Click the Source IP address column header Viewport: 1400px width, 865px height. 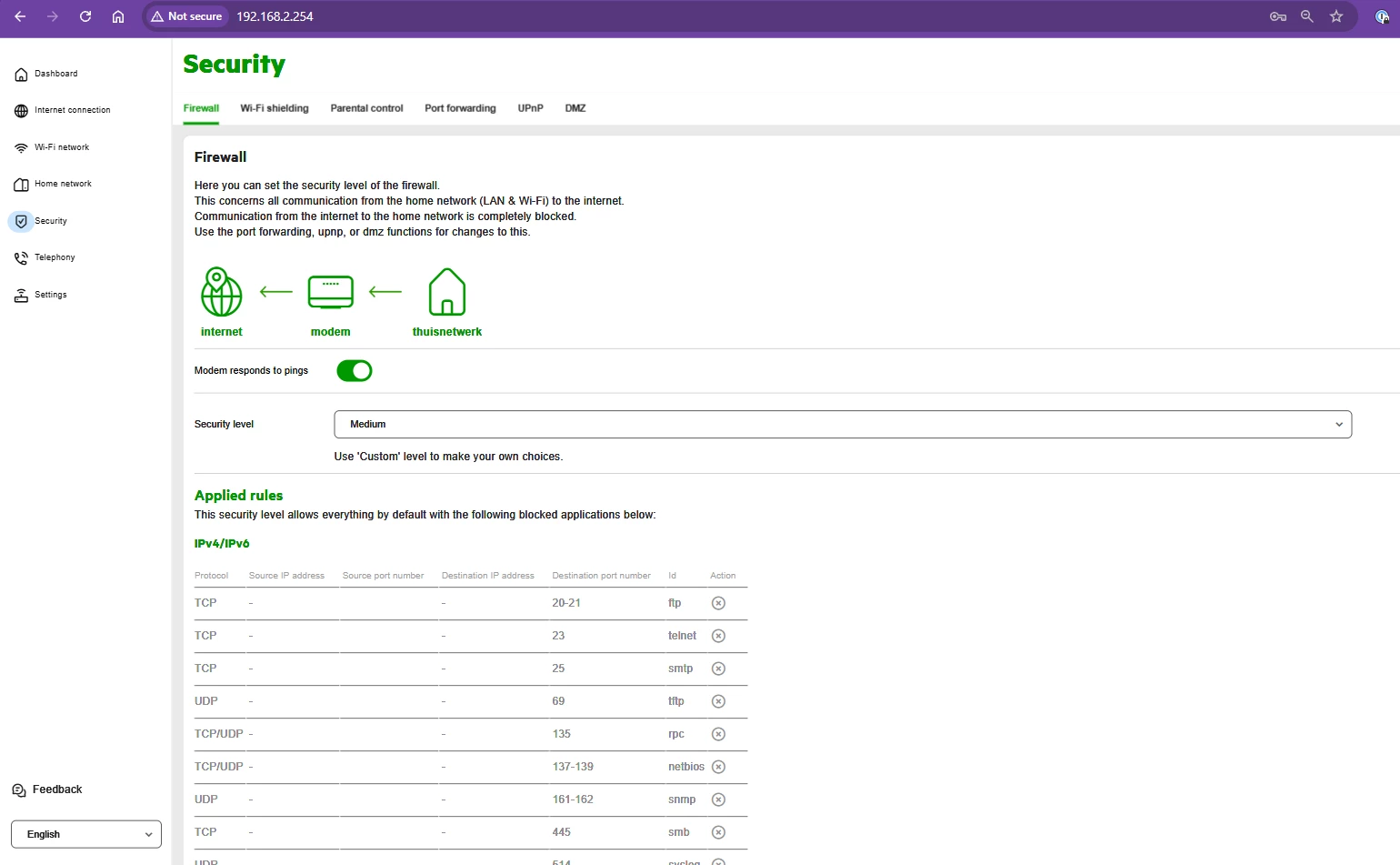point(286,576)
